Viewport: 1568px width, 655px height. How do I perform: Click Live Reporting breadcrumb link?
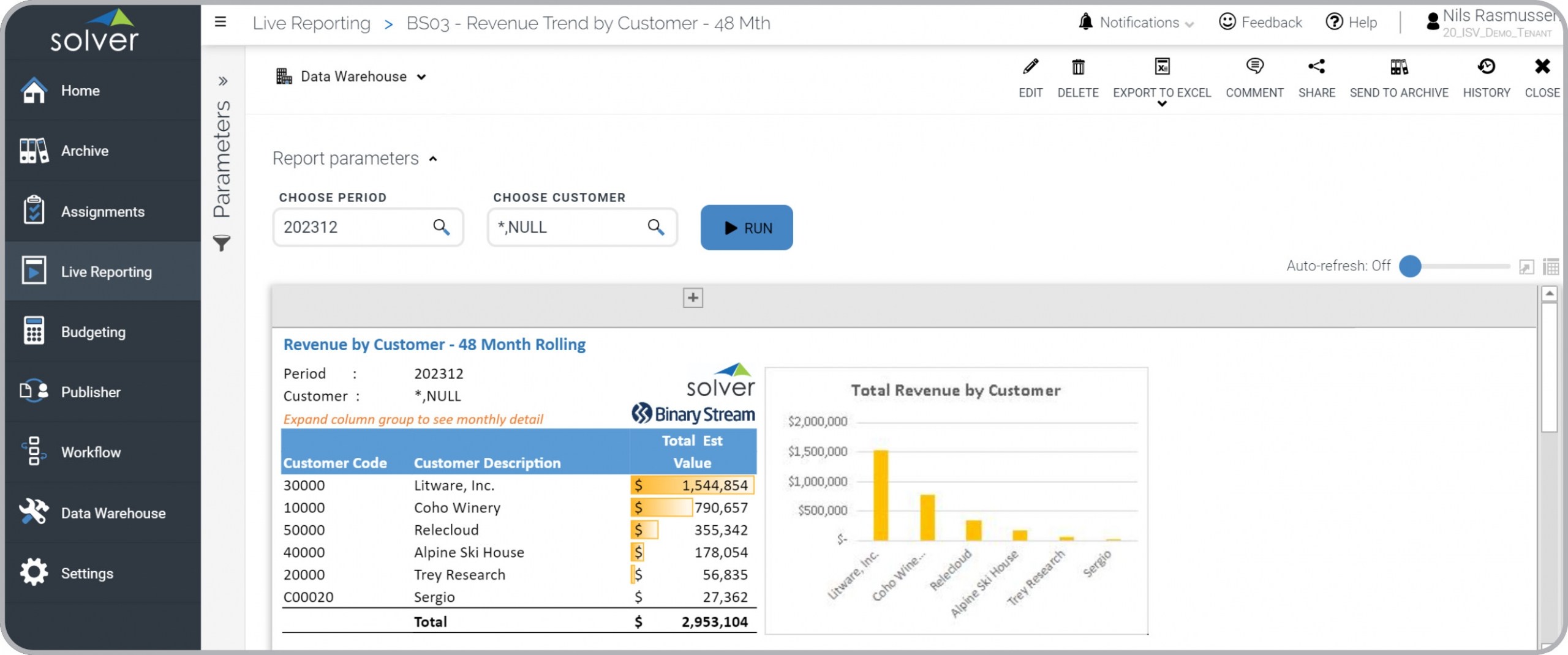click(x=311, y=23)
